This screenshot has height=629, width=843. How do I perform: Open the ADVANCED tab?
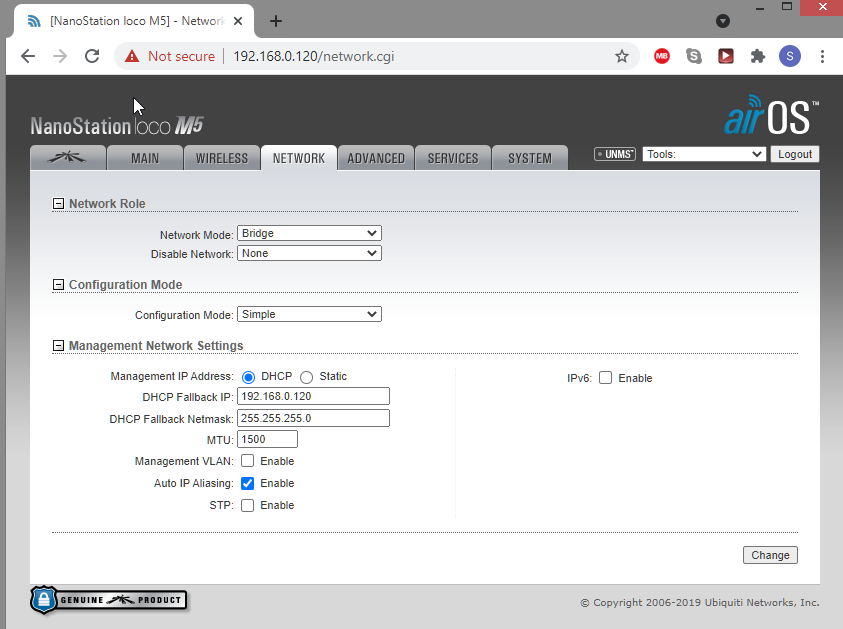(376, 158)
